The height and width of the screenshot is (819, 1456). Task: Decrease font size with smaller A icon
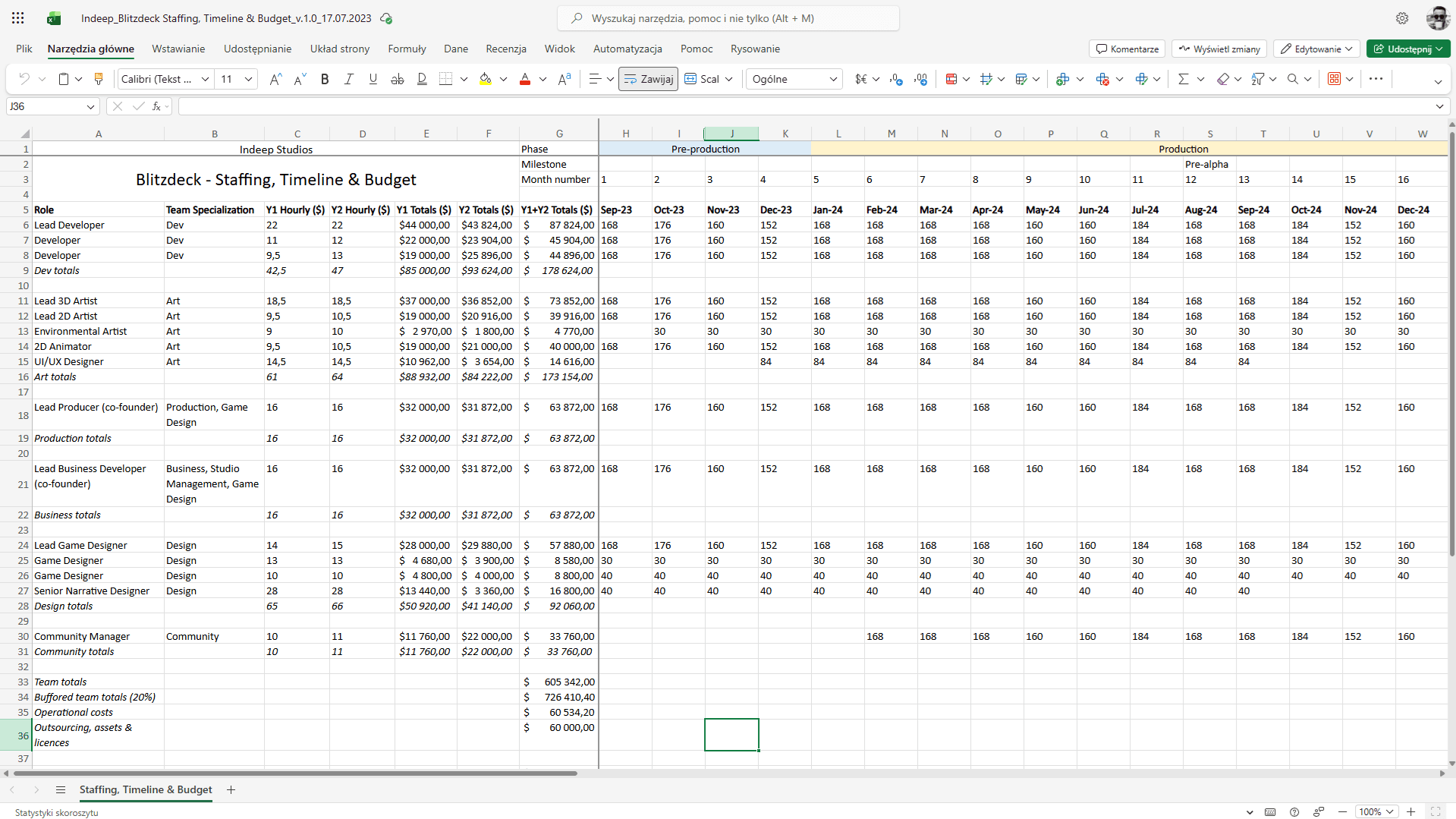tap(300, 79)
